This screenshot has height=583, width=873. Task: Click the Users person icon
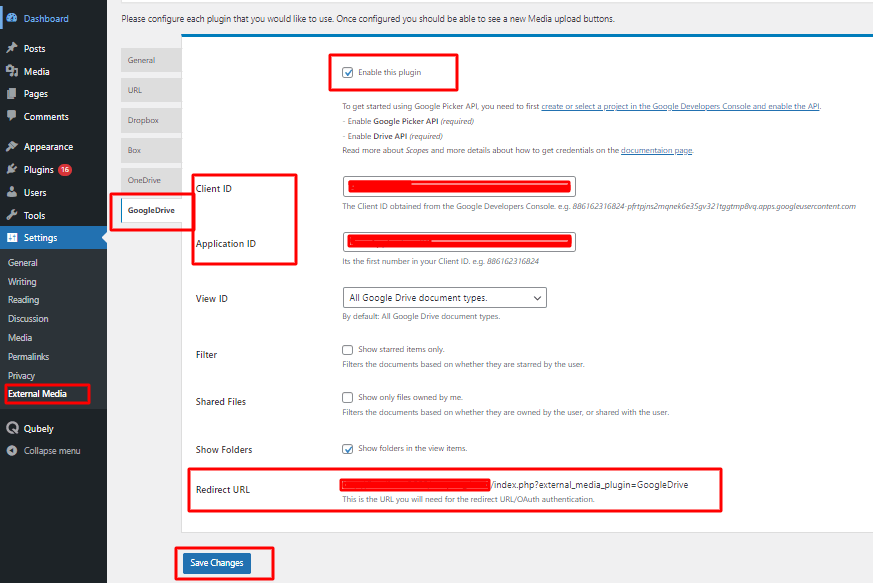click(12, 192)
